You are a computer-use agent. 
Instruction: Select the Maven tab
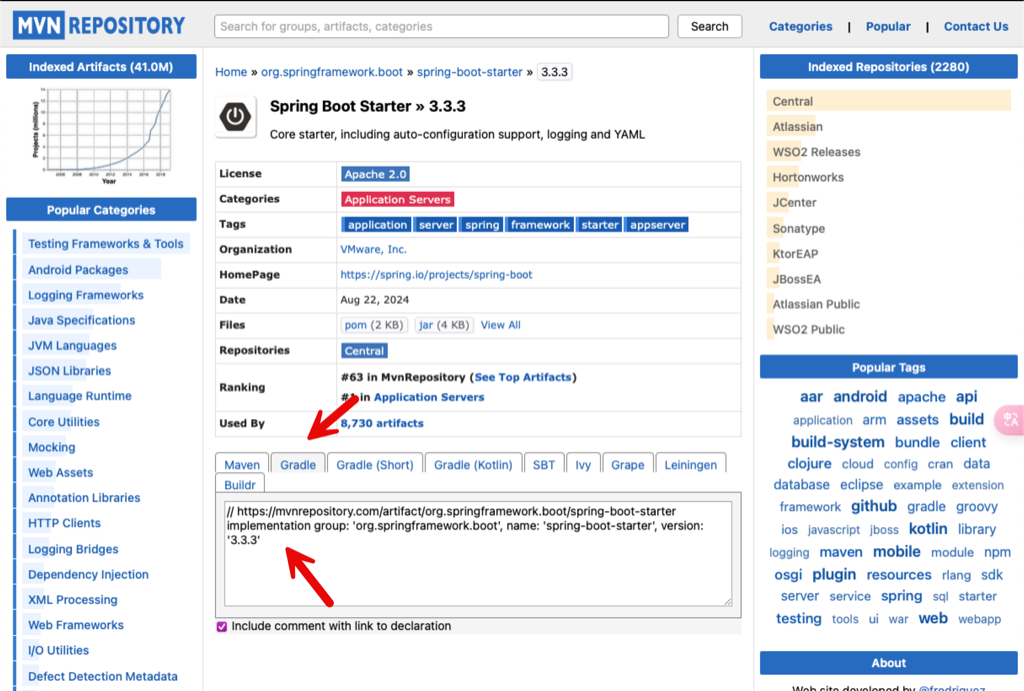(x=242, y=464)
